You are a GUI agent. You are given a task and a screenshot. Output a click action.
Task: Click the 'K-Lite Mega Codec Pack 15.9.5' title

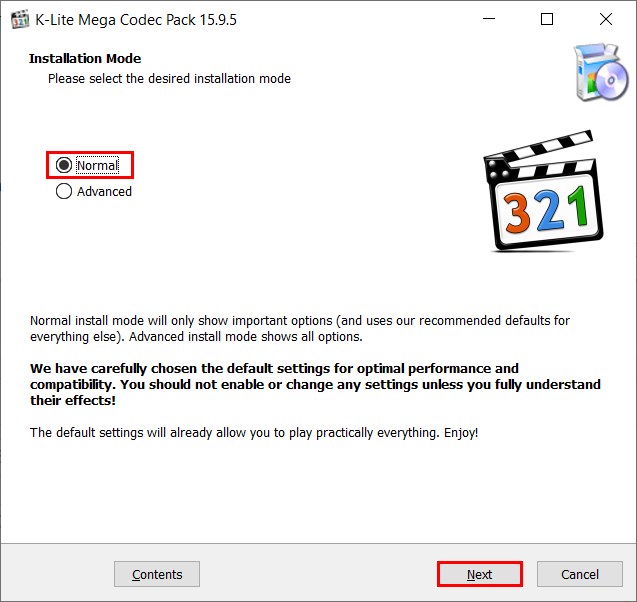click(136, 19)
